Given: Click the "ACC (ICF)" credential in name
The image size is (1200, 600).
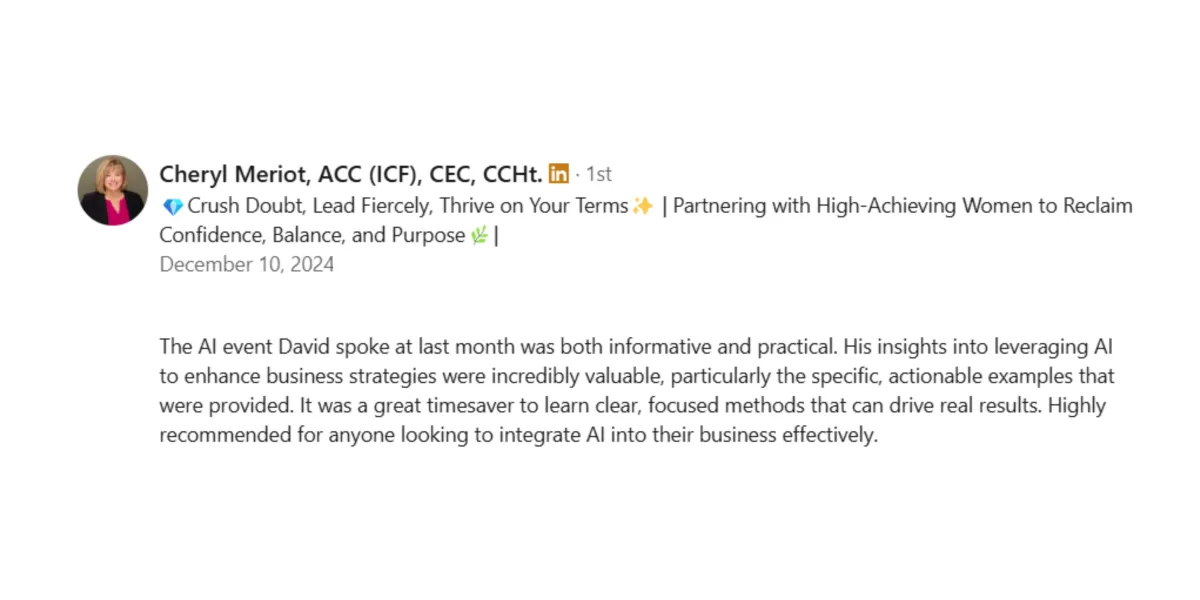Looking at the screenshot, I should (368, 174).
